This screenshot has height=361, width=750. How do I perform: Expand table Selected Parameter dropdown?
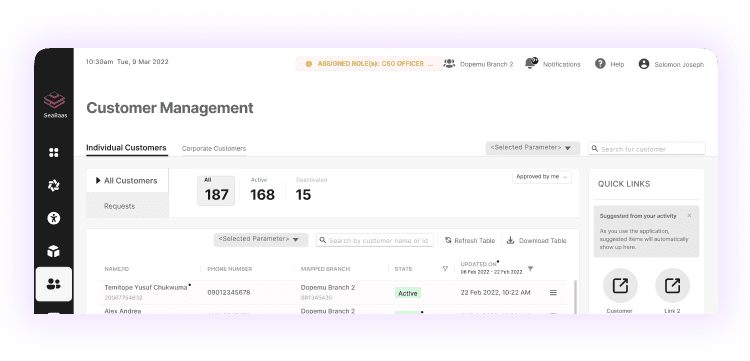(x=261, y=239)
